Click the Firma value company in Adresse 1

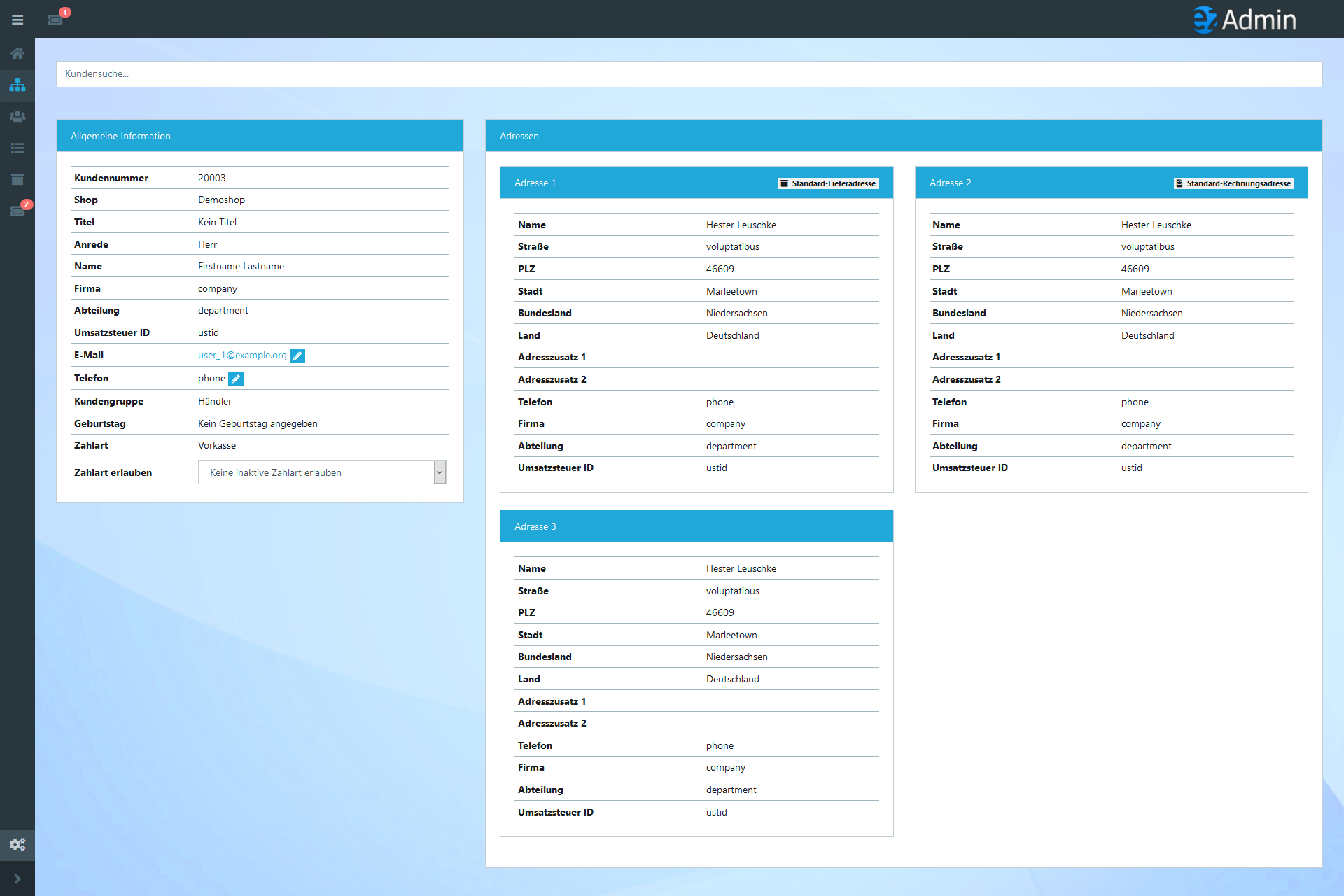[x=726, y=423]
